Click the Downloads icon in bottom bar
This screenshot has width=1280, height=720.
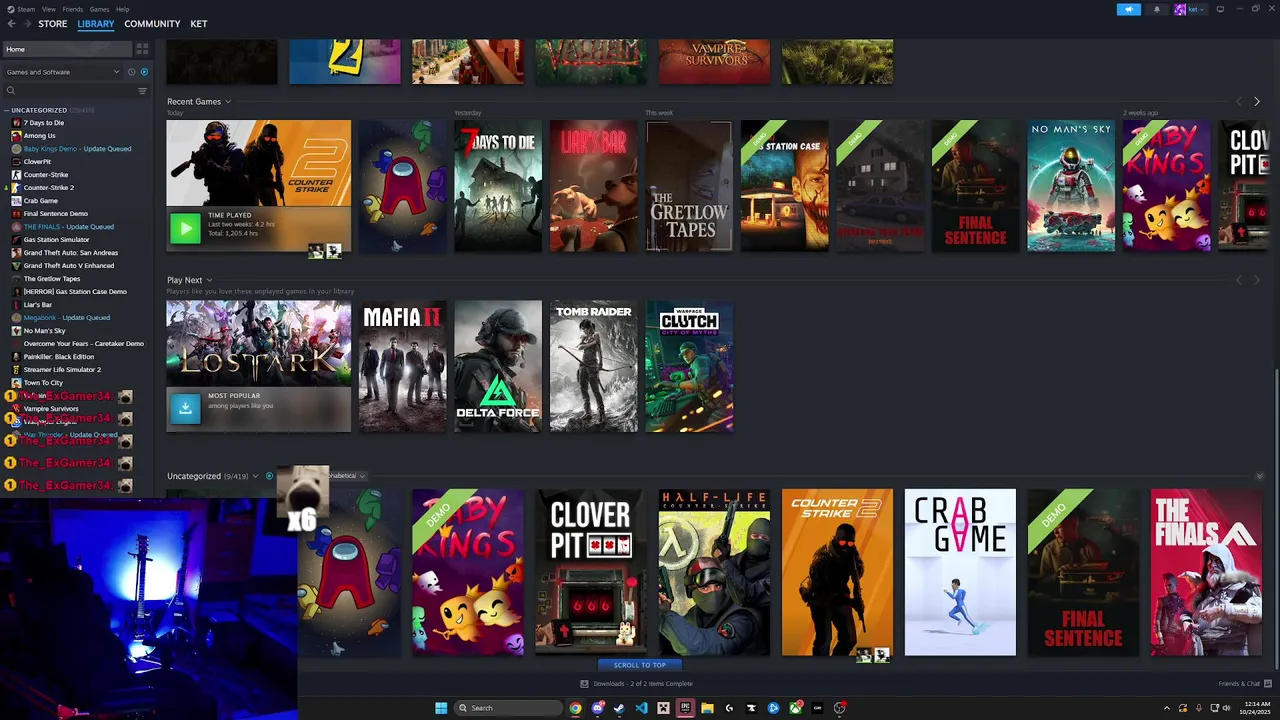585,684
